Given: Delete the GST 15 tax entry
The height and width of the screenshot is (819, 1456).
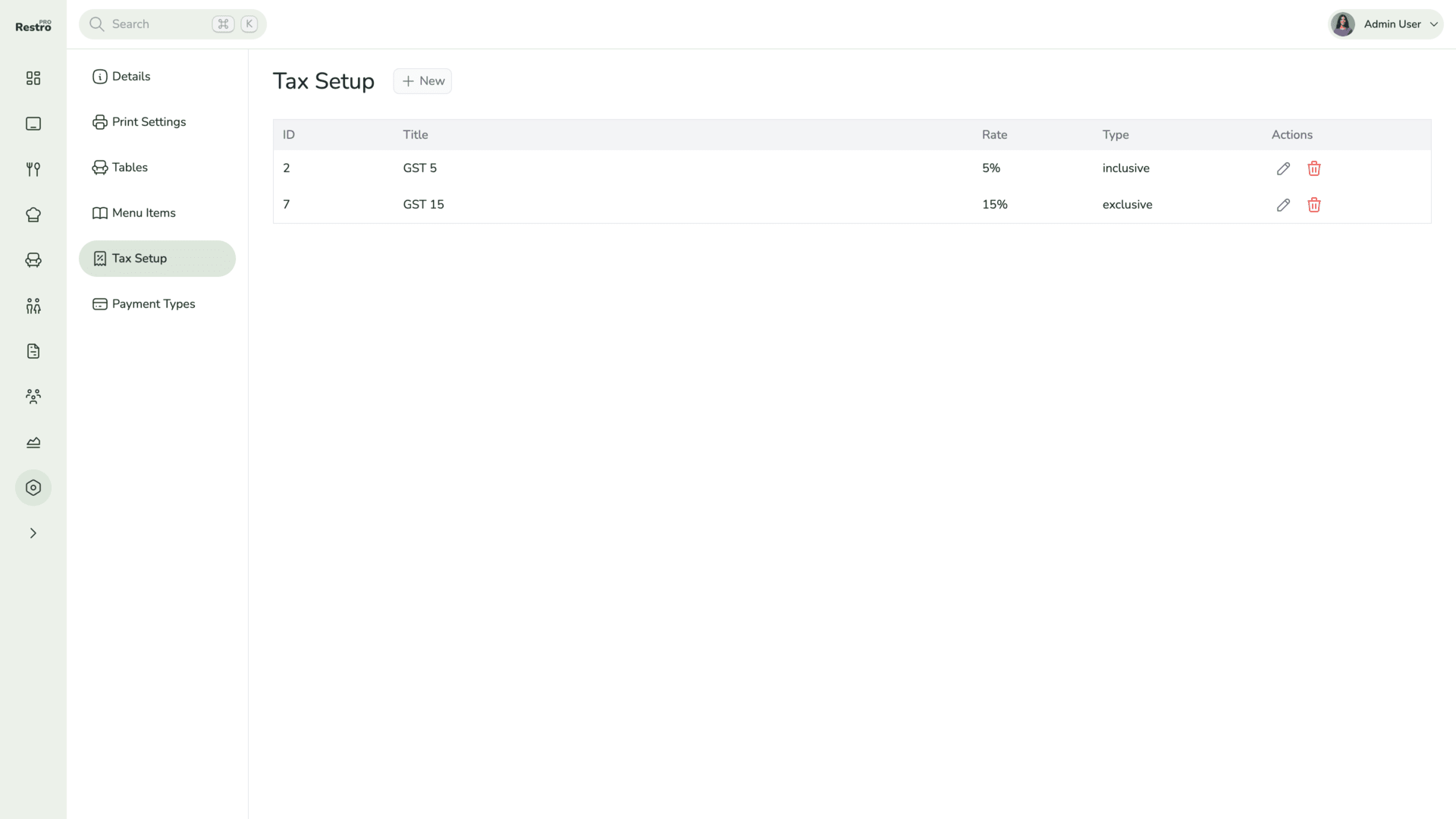Looking at the screenshot, I should pos(1314,205).
